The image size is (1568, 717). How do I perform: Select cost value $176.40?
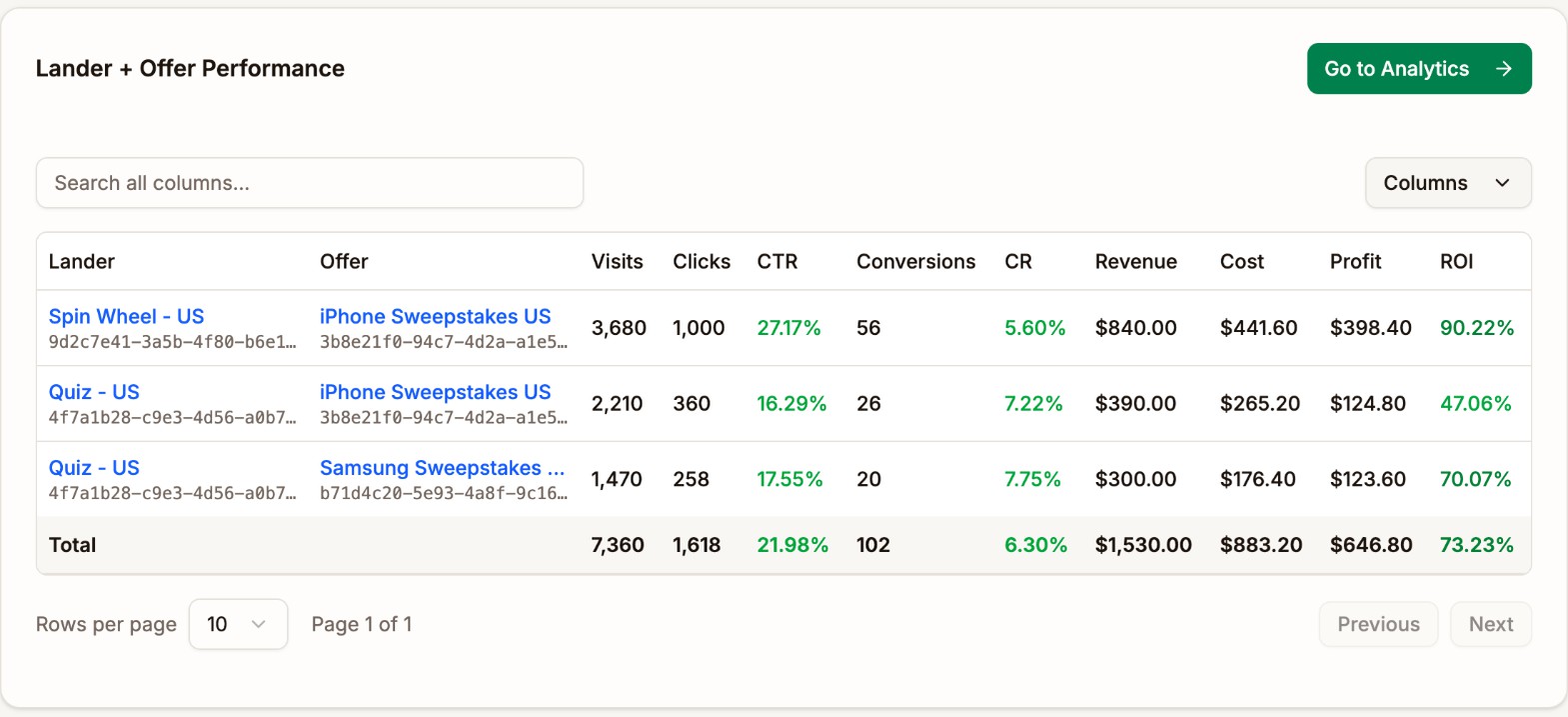(1258, 479)
